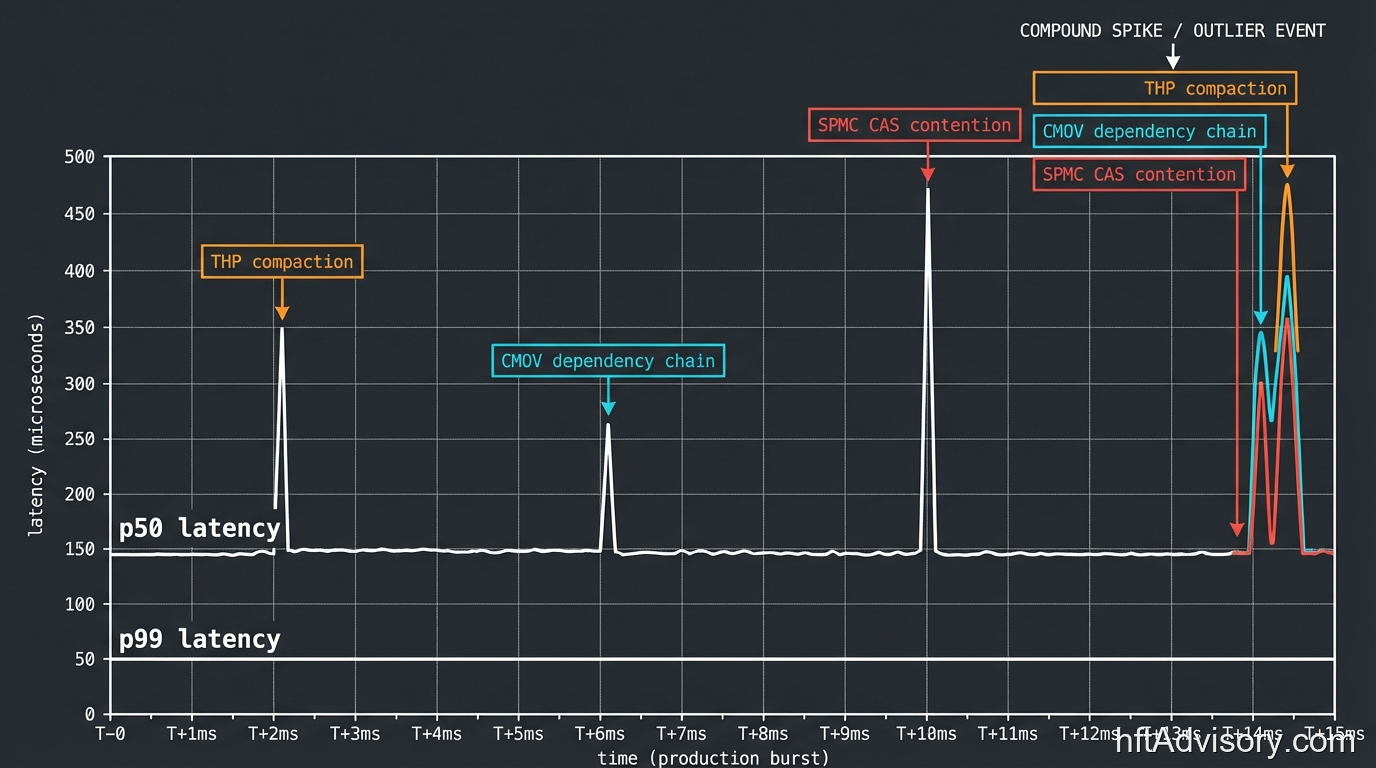Expand the T+10ms tick on the time axis
This screenshot has height=768, width=1376.
(x=926, y=733)
